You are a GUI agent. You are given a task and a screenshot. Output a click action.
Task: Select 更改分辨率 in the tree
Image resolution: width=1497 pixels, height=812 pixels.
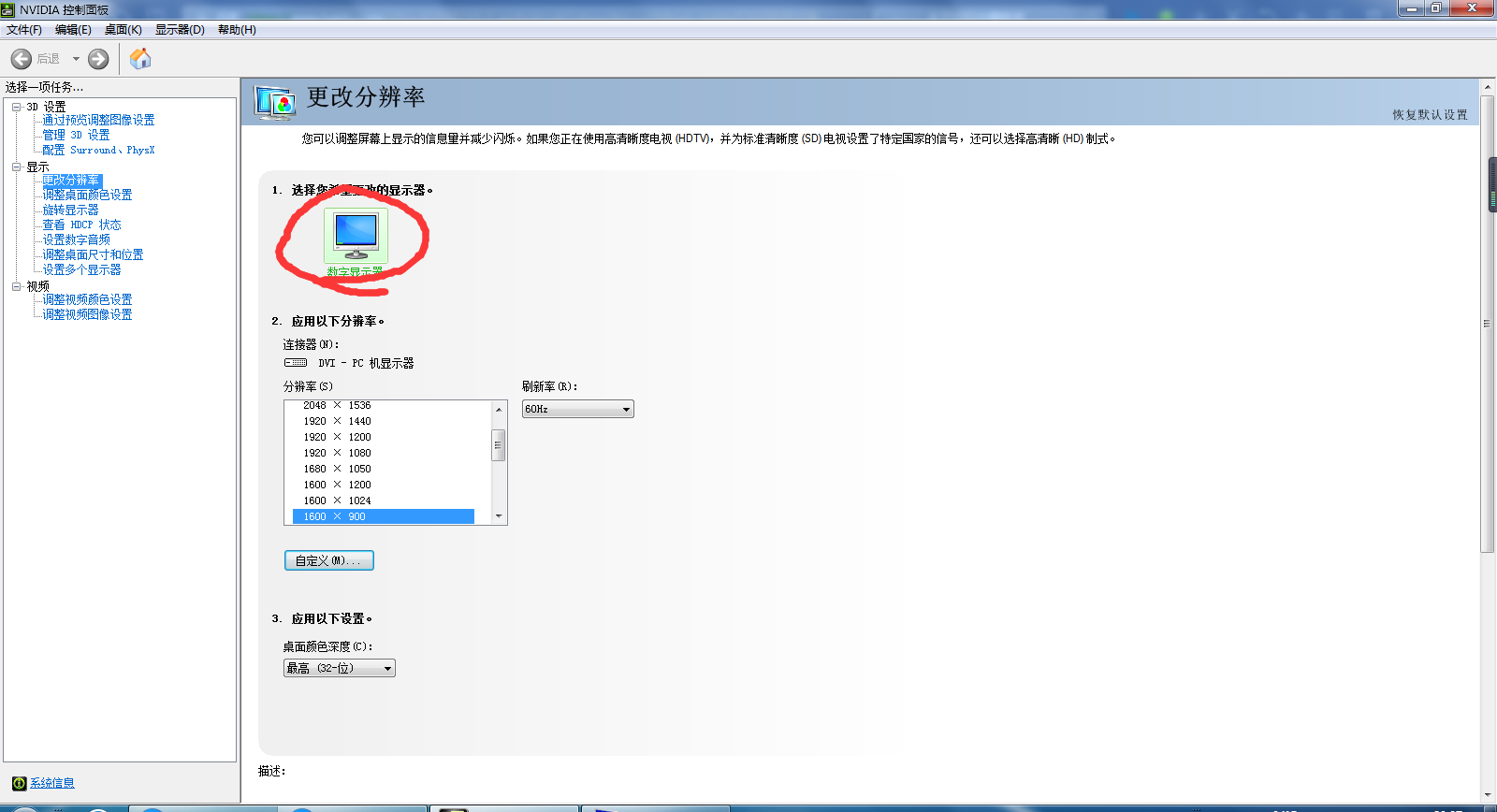tap(71, 181)
